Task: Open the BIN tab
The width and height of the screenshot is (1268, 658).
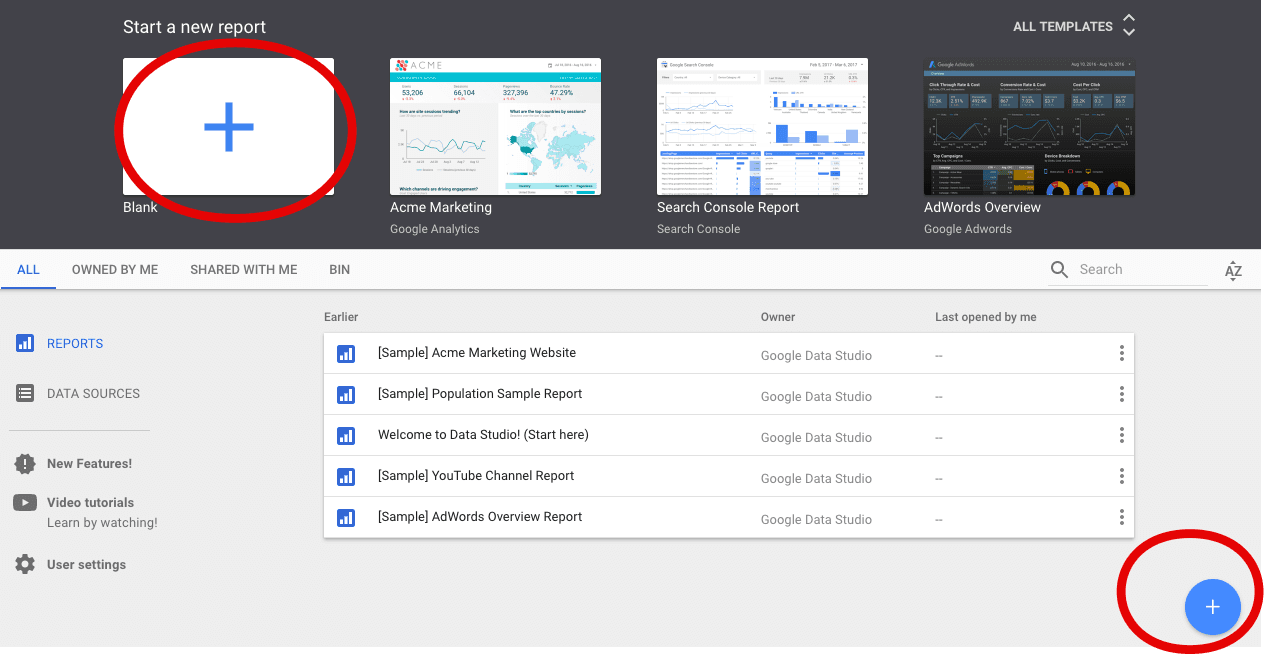Action: 339,269
